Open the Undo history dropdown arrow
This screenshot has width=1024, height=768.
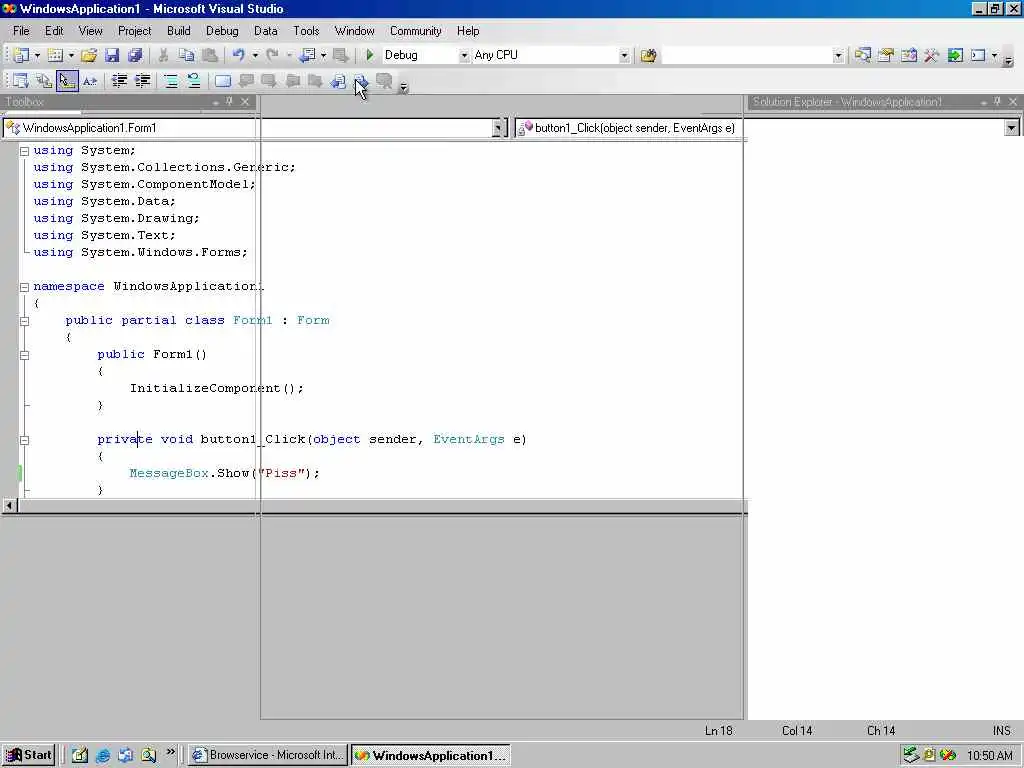click(255, 56)
